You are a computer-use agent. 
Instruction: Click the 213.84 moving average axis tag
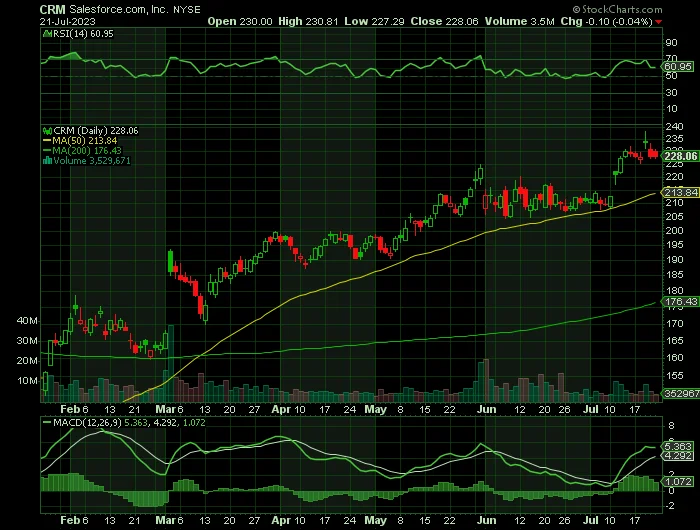point(679,192)
